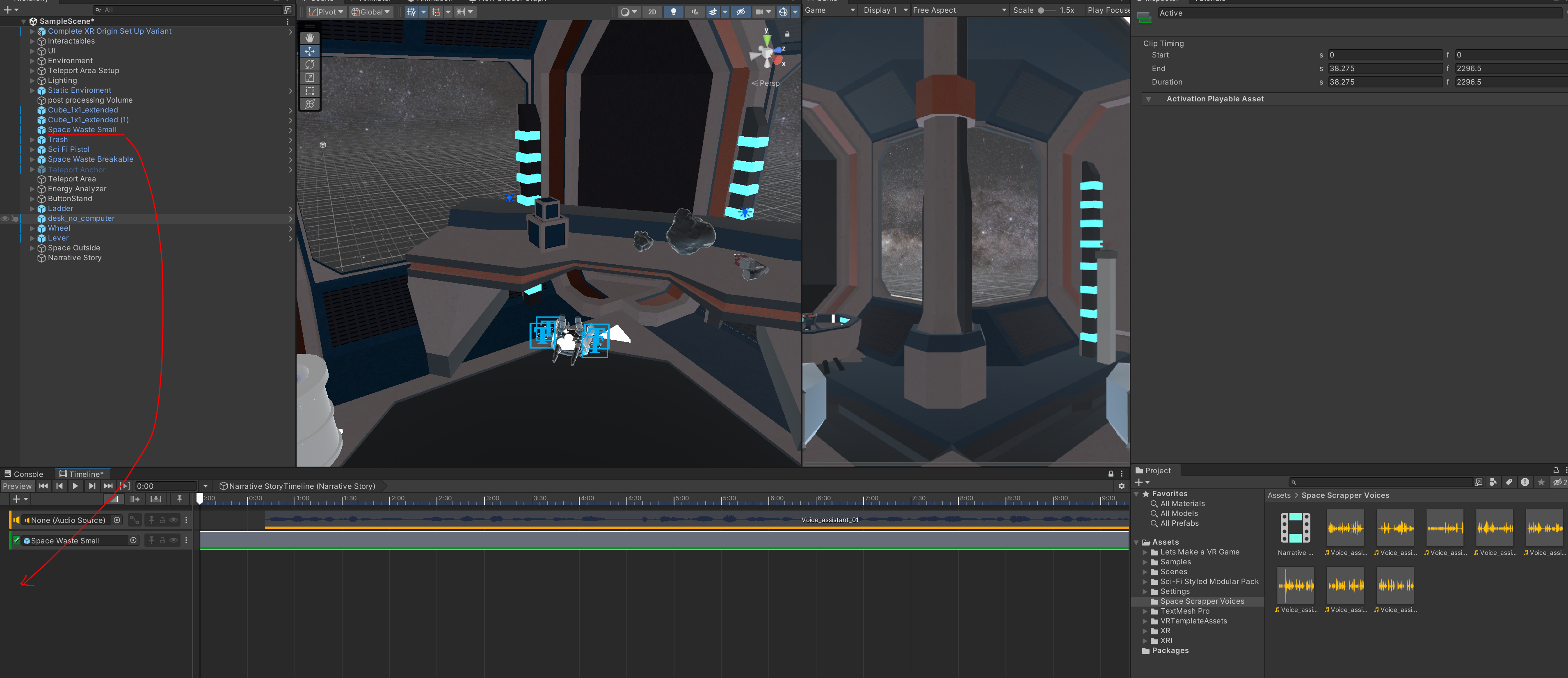The image size is (1568, 678).
Task: Toggle scene lighting lightbulb icon
Action: click(673, 11)
